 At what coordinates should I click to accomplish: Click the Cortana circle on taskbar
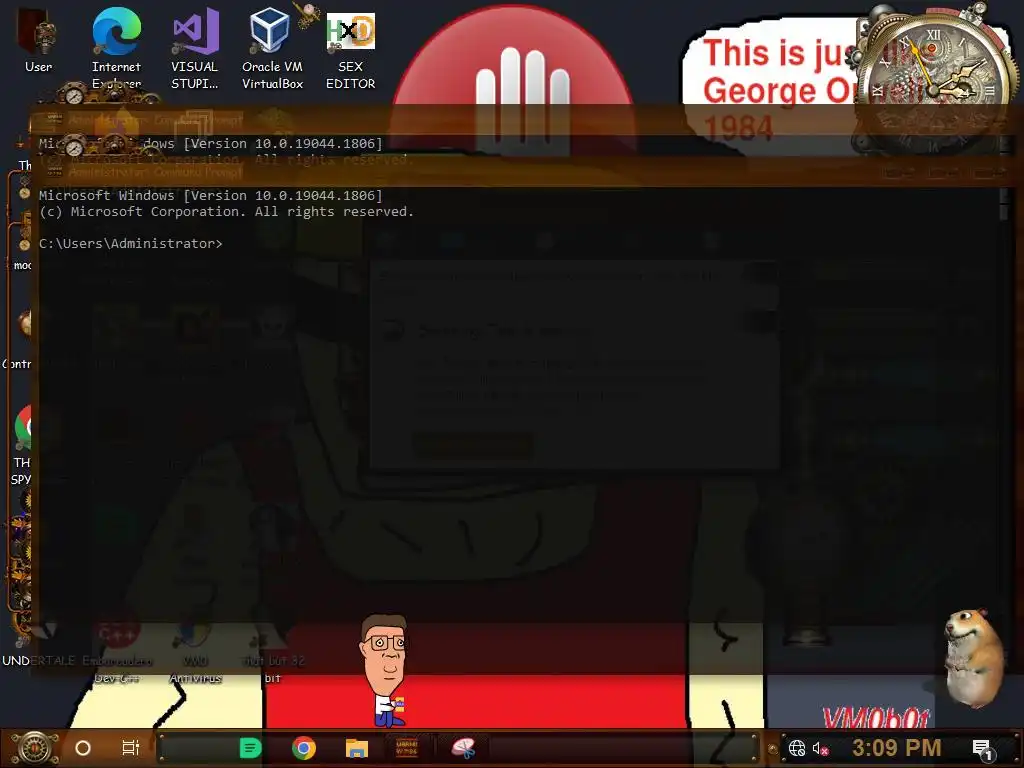click(83, 748)
